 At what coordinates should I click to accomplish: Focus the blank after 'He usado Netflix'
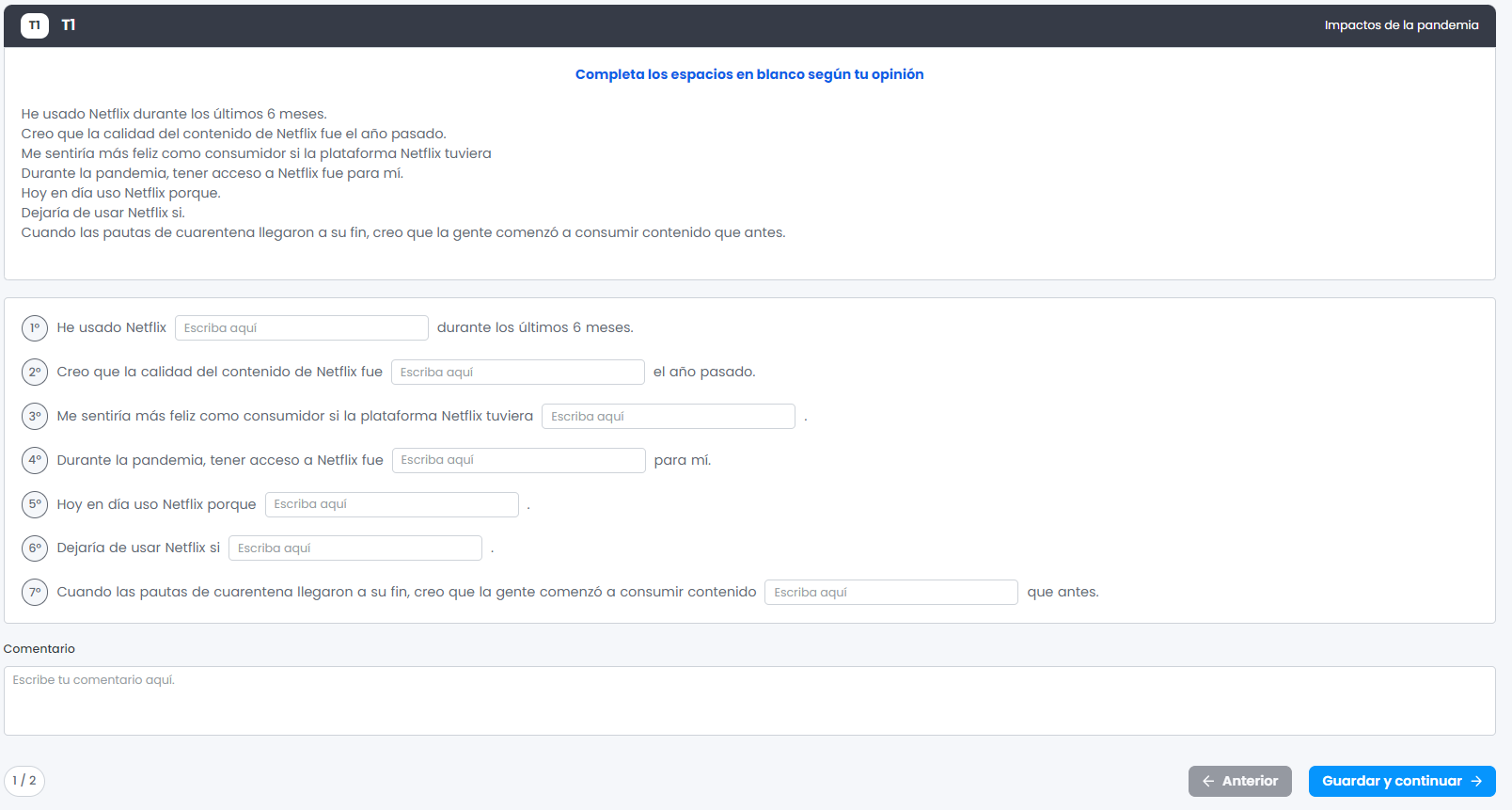pos(302,327)
